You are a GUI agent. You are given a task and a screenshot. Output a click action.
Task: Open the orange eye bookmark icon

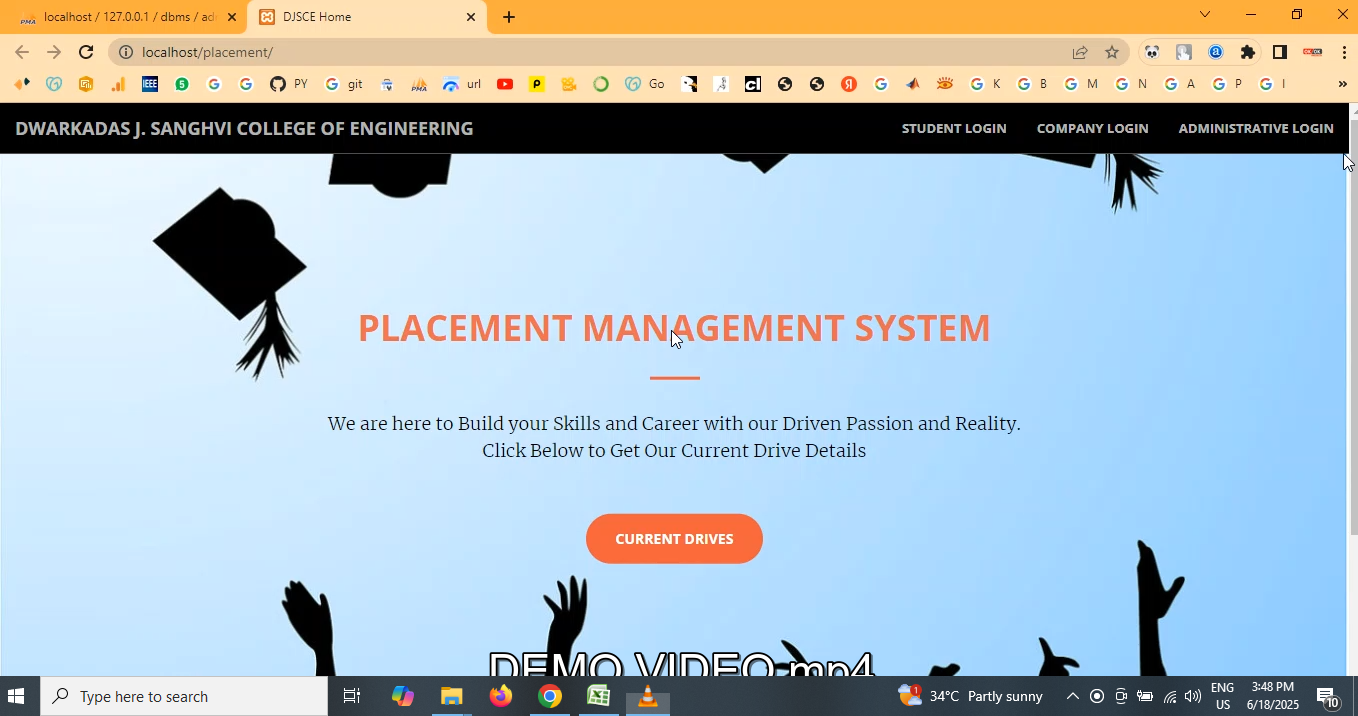[x=945, y=84]
